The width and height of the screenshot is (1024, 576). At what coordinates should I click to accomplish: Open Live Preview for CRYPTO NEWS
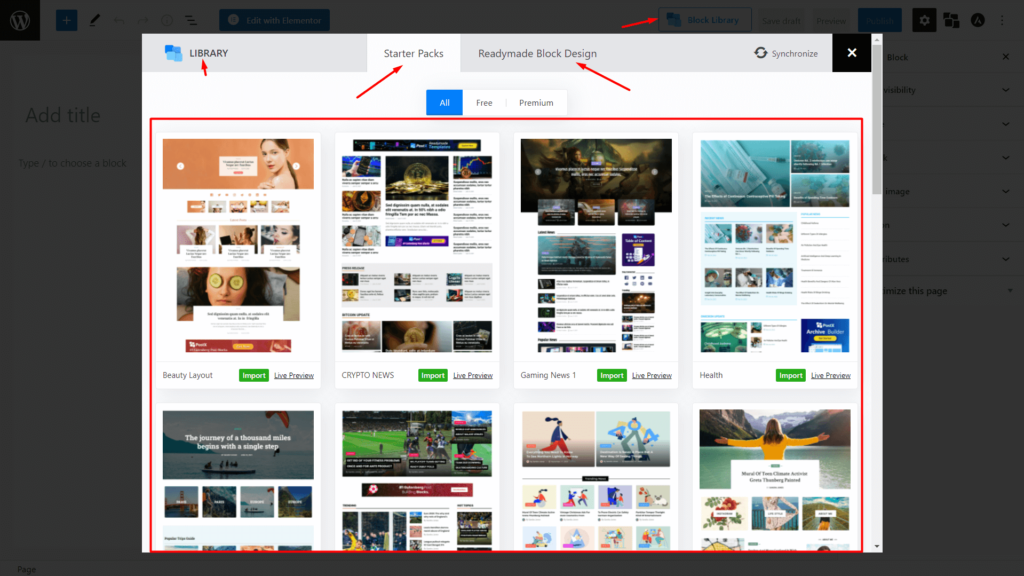click(473, 376)
